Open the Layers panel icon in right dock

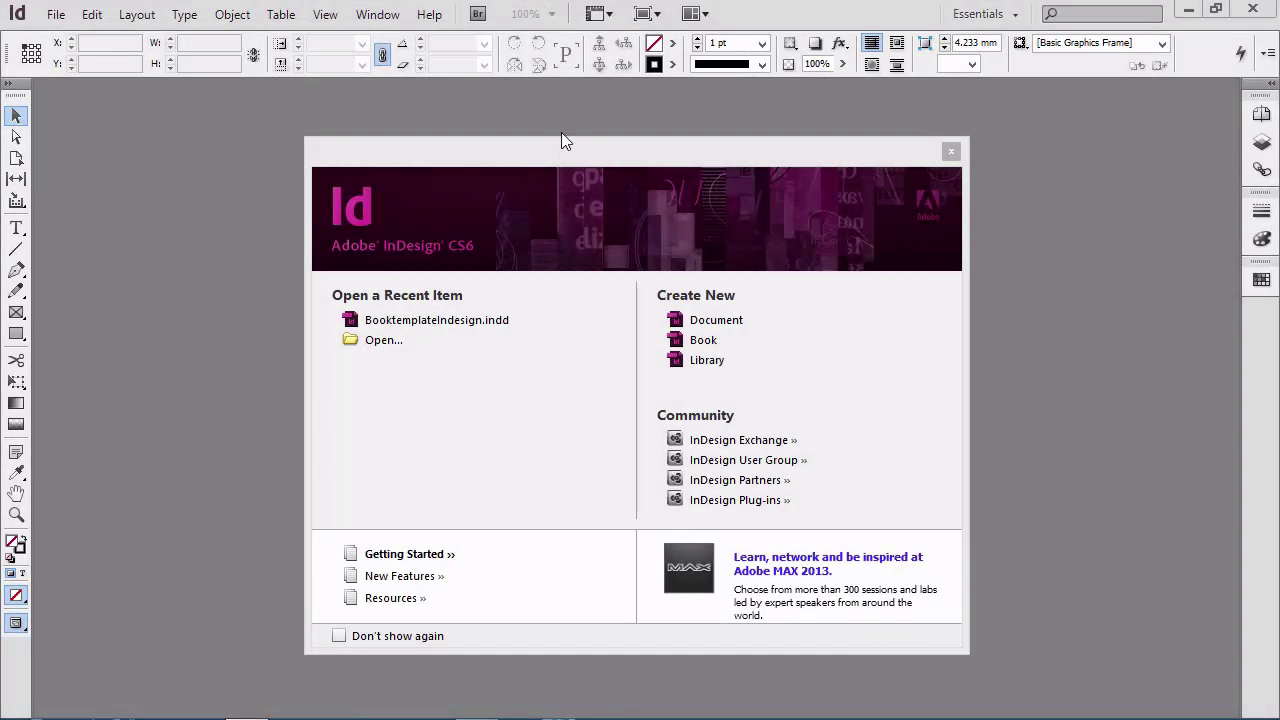coord(1261,143)
